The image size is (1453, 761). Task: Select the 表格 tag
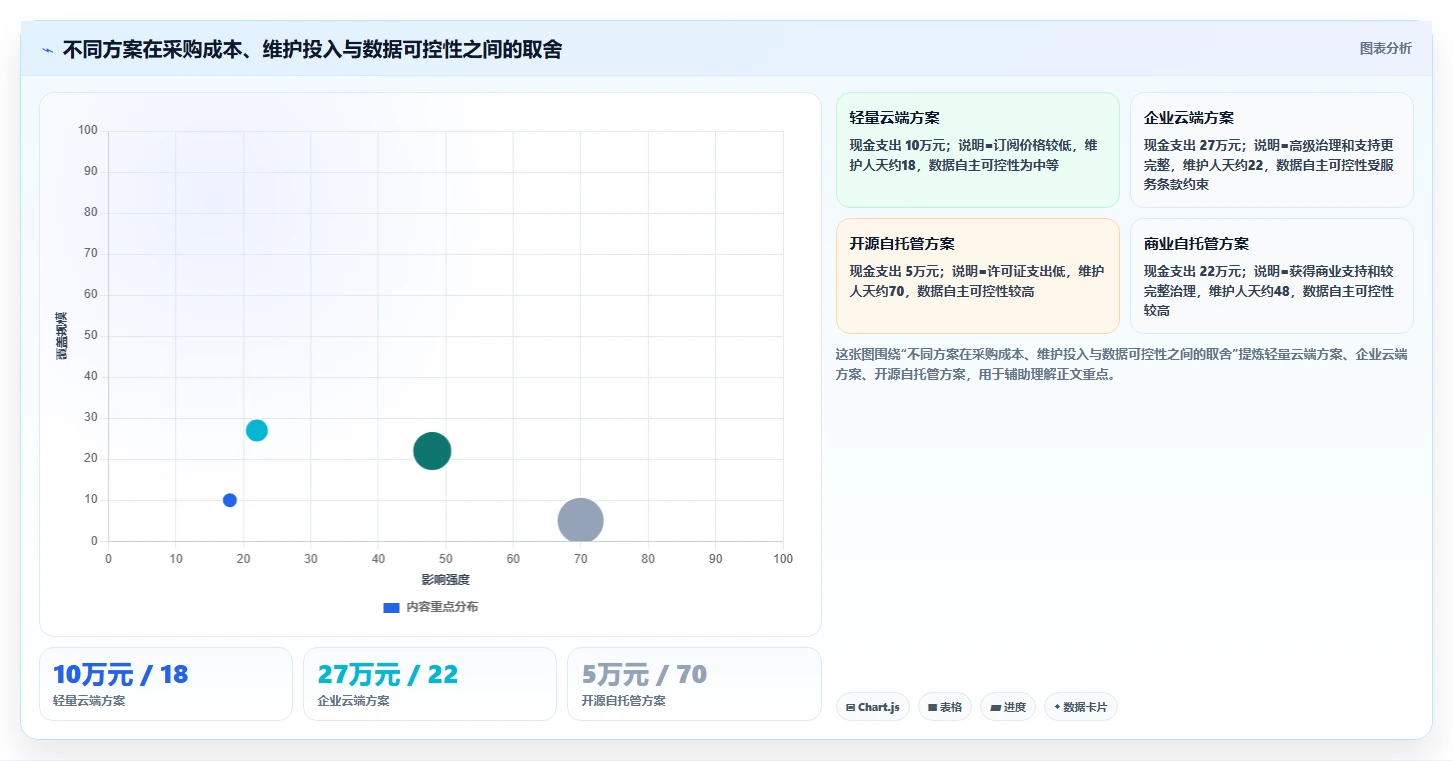pos(945,707)
